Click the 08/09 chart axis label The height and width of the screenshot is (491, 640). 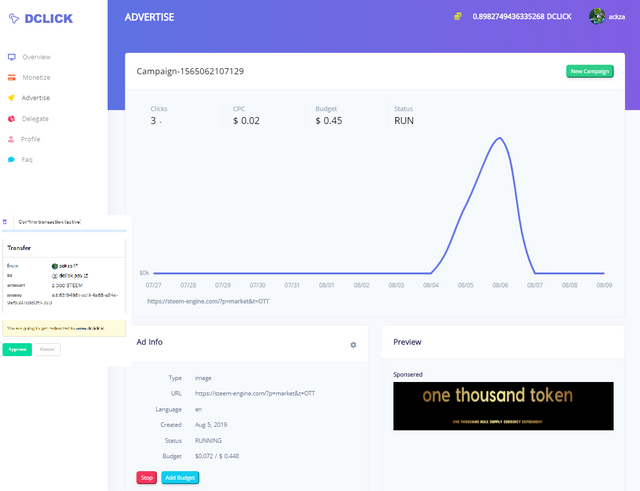click(604, 285)
